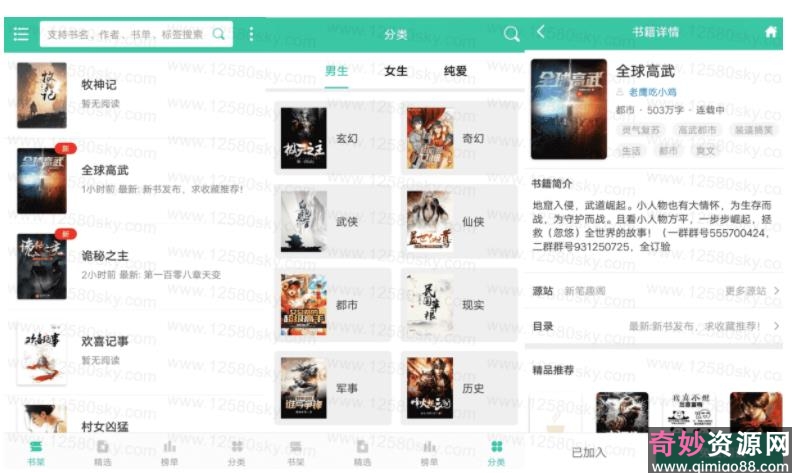Open the three-dot overflow menu

251,34
